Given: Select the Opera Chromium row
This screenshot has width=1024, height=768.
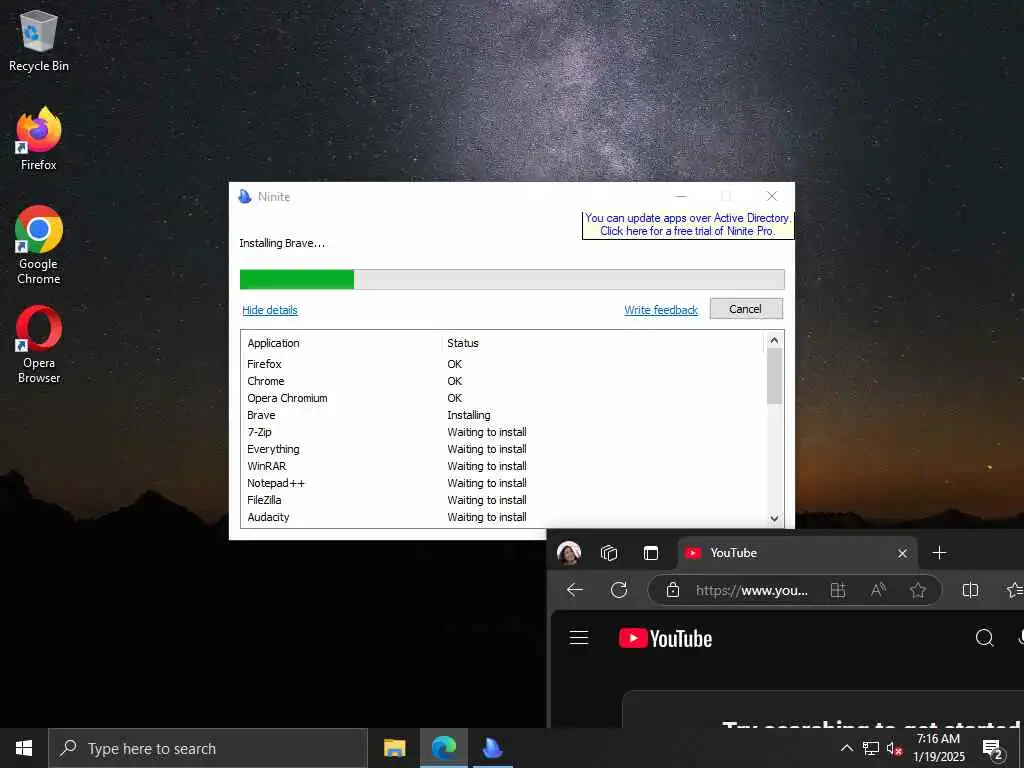Looking at the screenshot, I should (503, 398).
